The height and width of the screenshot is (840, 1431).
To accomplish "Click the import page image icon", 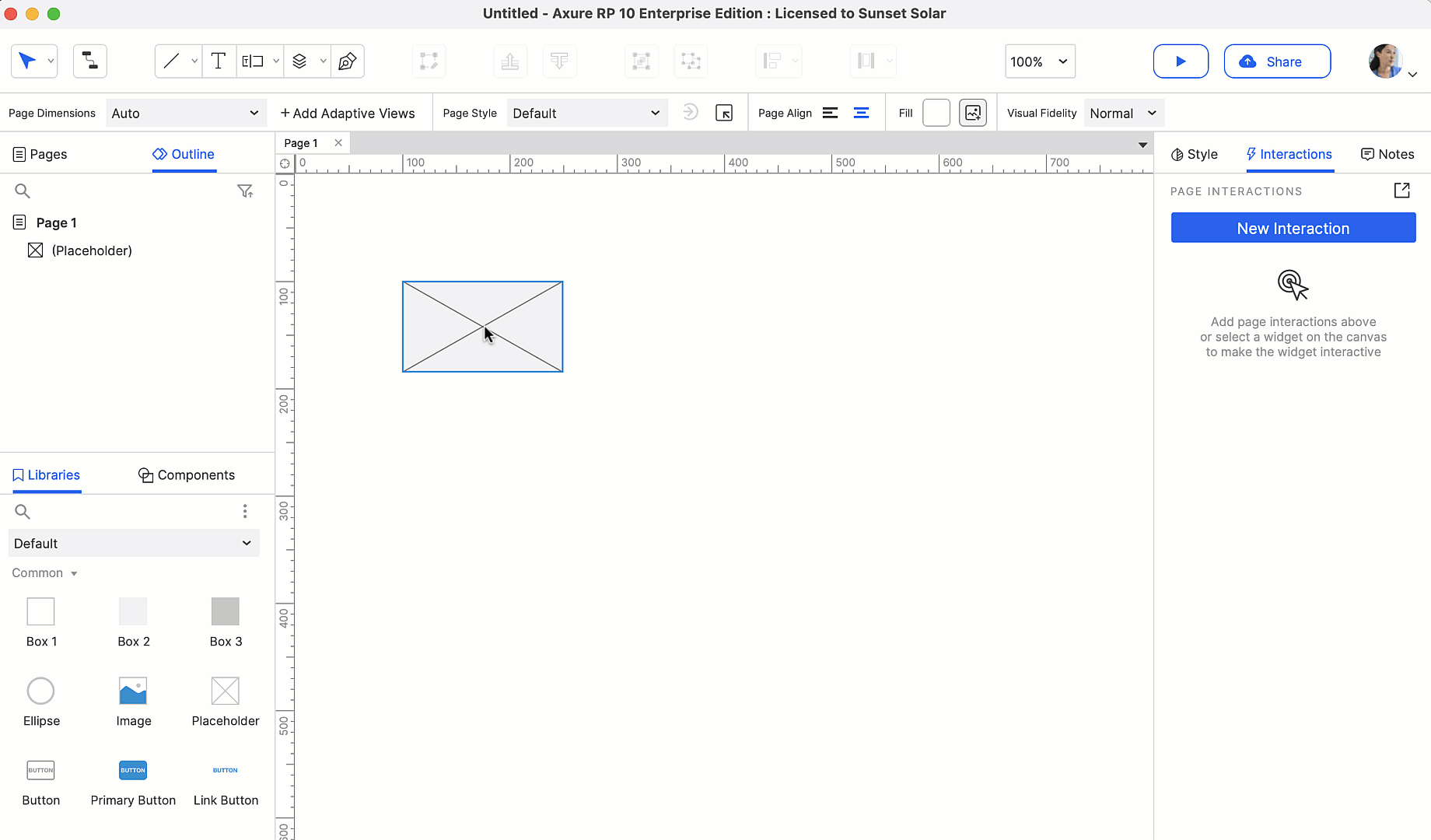I will pos(973,113).
